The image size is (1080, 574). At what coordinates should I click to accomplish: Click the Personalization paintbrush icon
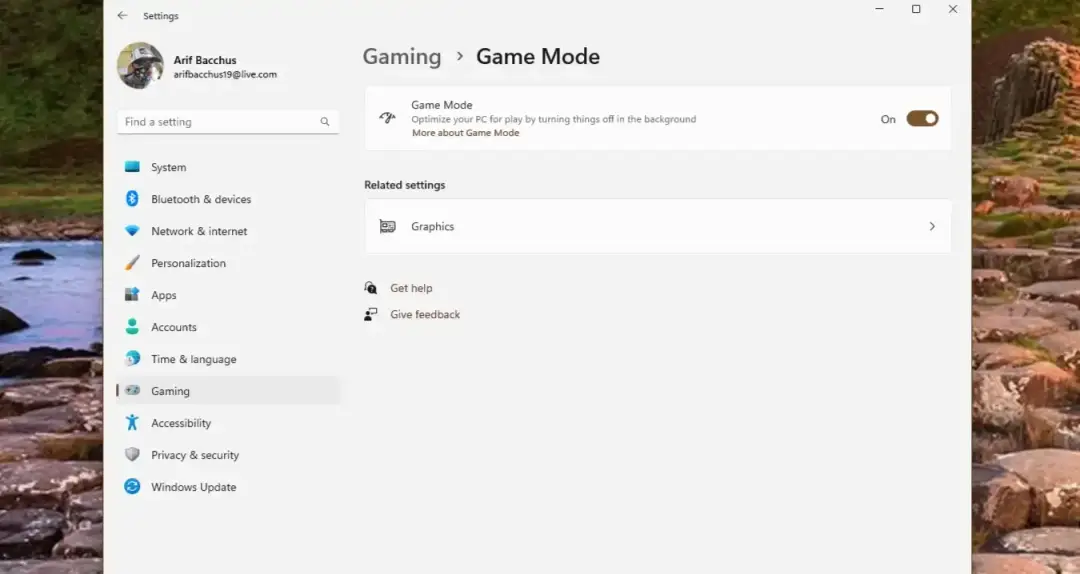[132, 263]
